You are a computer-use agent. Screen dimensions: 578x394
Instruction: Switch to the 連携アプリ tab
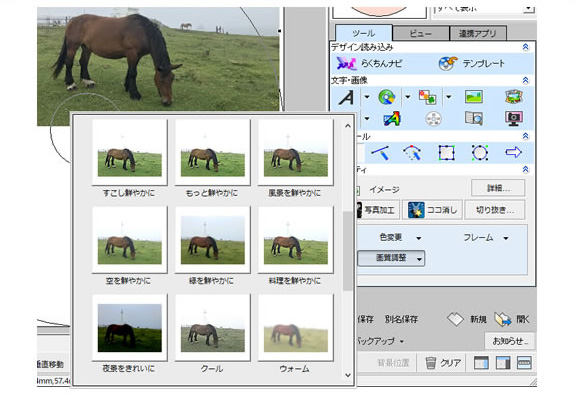pos(477,33)
